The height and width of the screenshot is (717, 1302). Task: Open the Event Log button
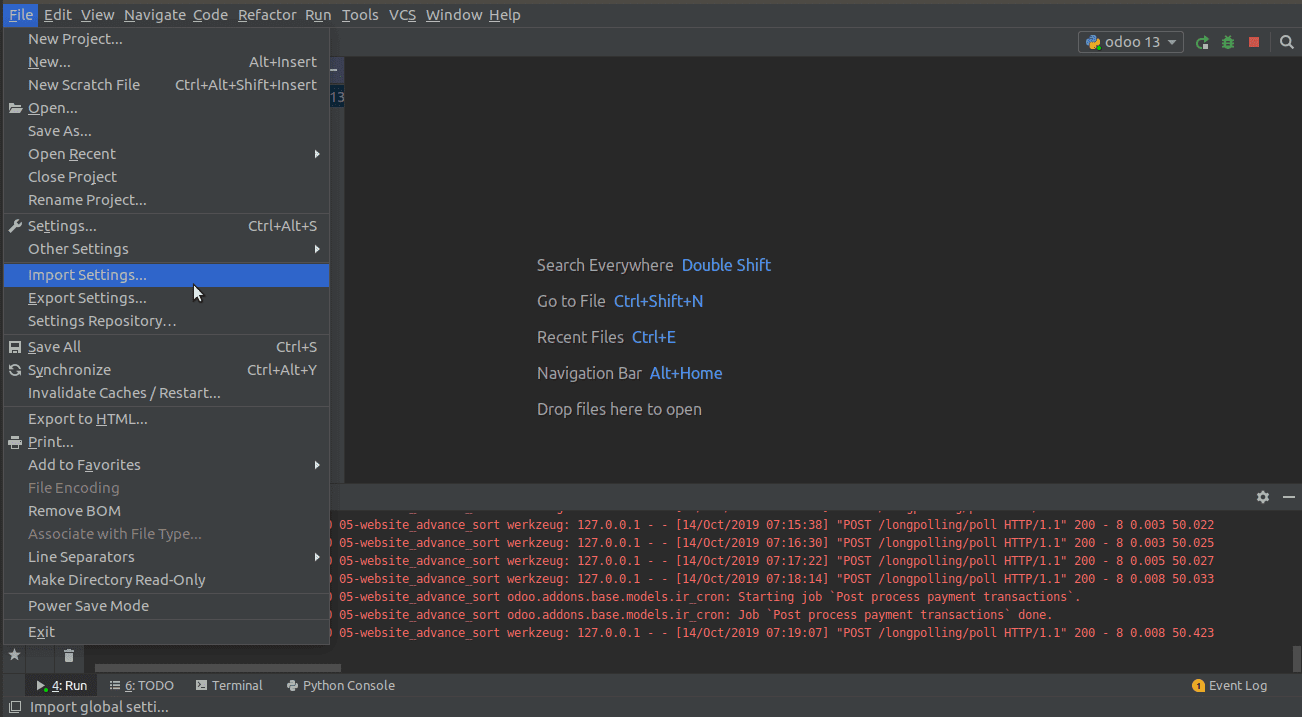point(1230,685)
